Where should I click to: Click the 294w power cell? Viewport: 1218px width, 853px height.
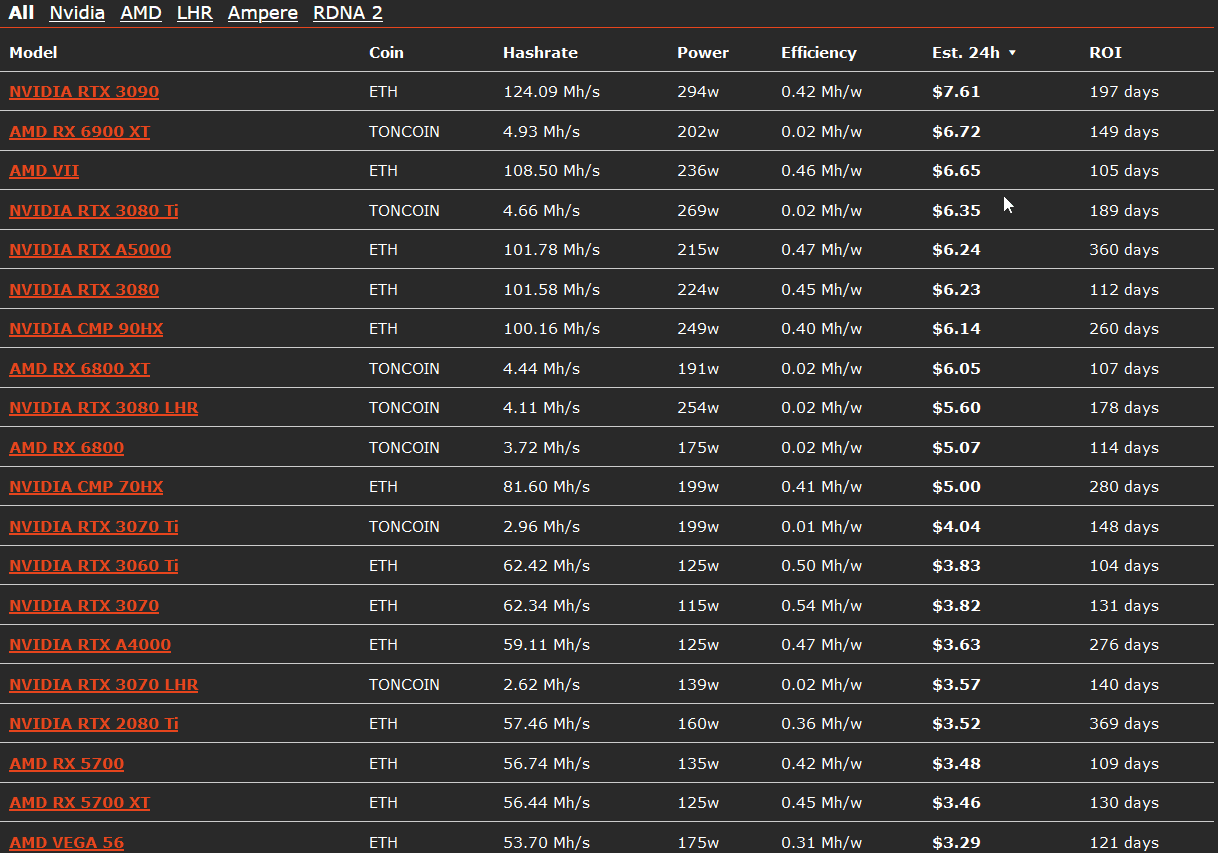698,91
